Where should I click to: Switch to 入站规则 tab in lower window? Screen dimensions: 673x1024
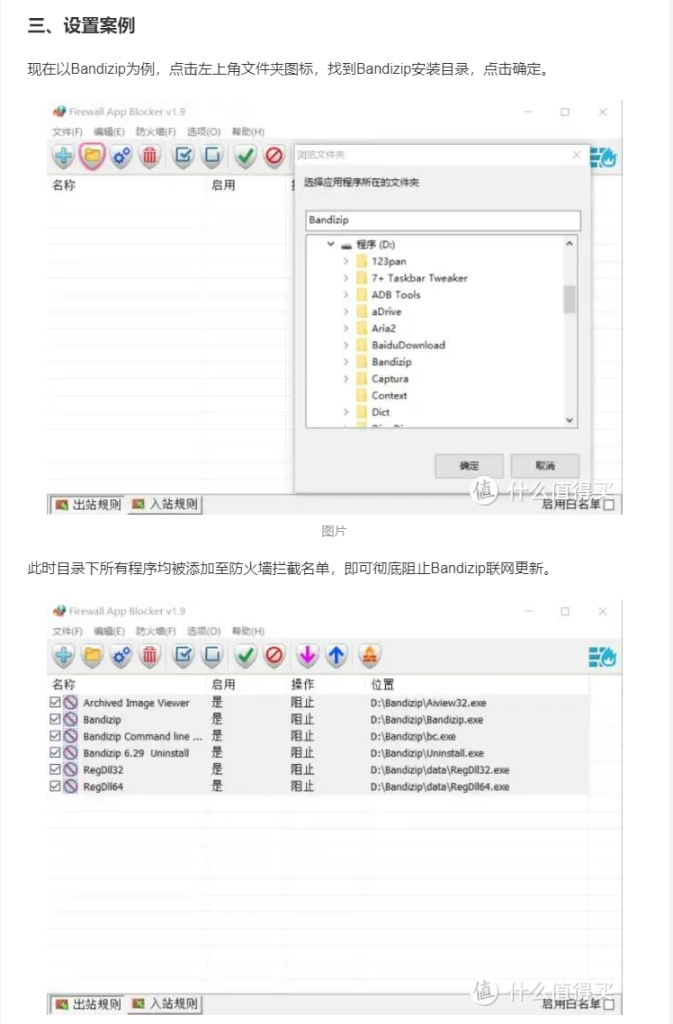(166, 1004)
